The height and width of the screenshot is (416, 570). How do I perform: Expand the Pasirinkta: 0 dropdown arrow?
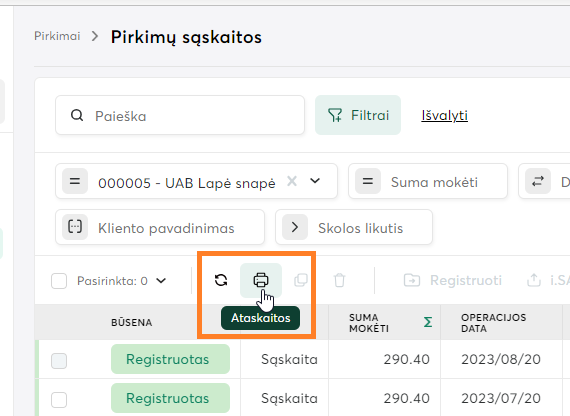[161, 280]
